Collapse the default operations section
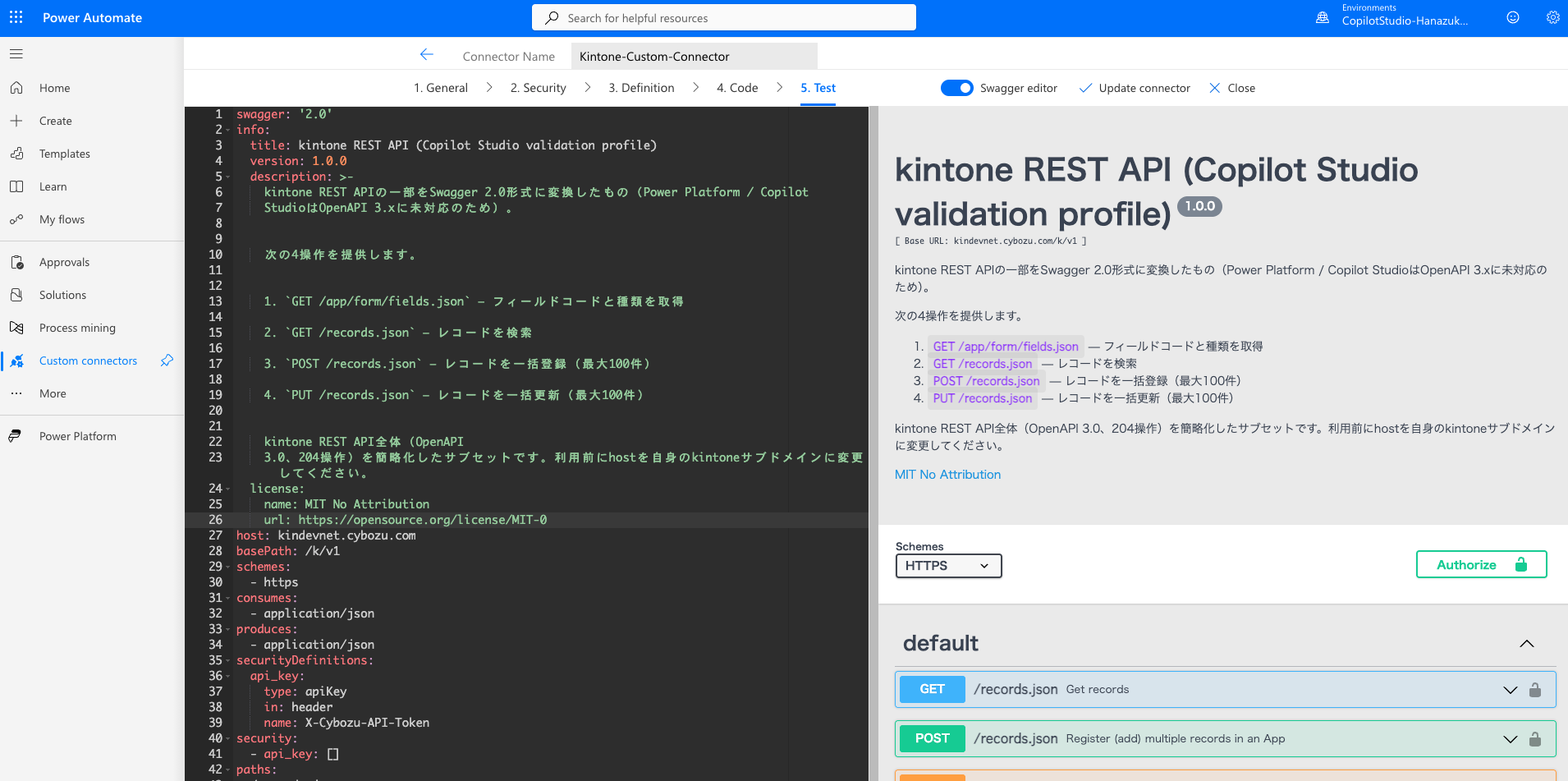Screen dimensions: 1568x781 coord(1527,644)
